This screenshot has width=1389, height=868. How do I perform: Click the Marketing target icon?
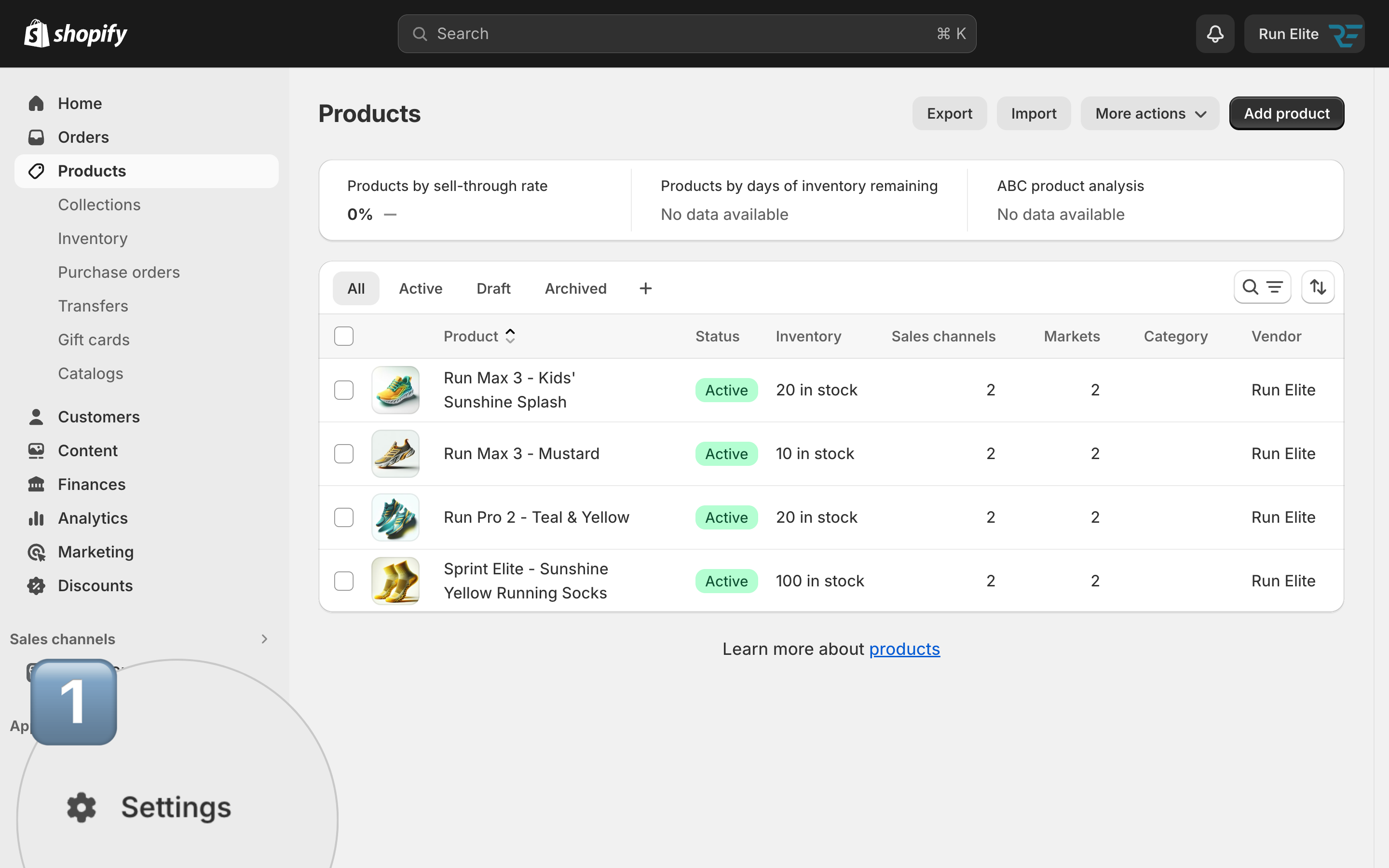(36, 552)
